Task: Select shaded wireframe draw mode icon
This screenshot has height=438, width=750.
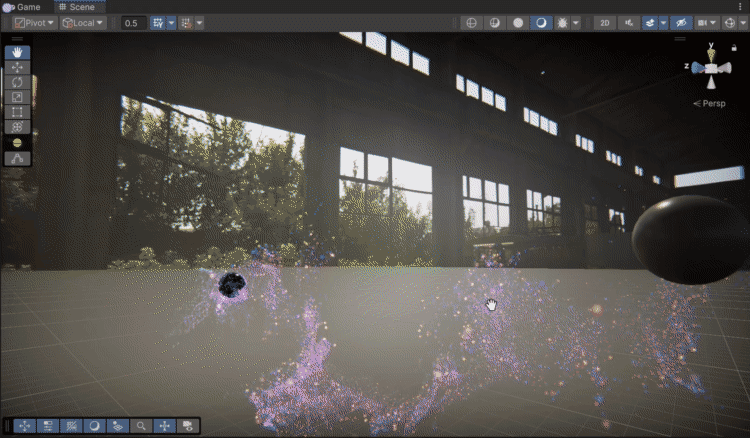Action: (495, 22)
